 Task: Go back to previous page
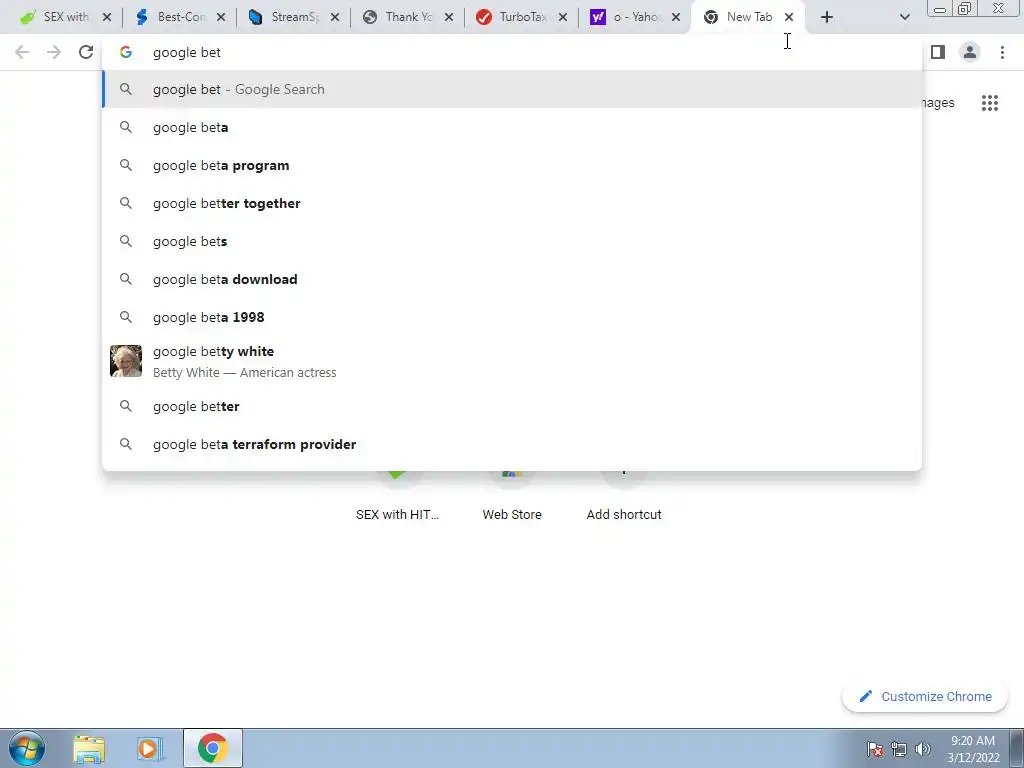pyautogui.click(x=22, y=52)
